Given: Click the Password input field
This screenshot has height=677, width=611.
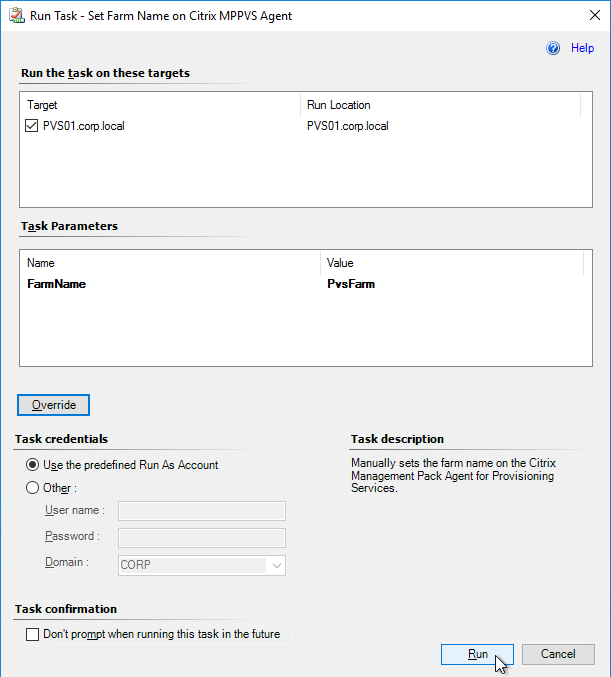Looking at the screenshot, I should pyautogui.click(x=202, y=538).
